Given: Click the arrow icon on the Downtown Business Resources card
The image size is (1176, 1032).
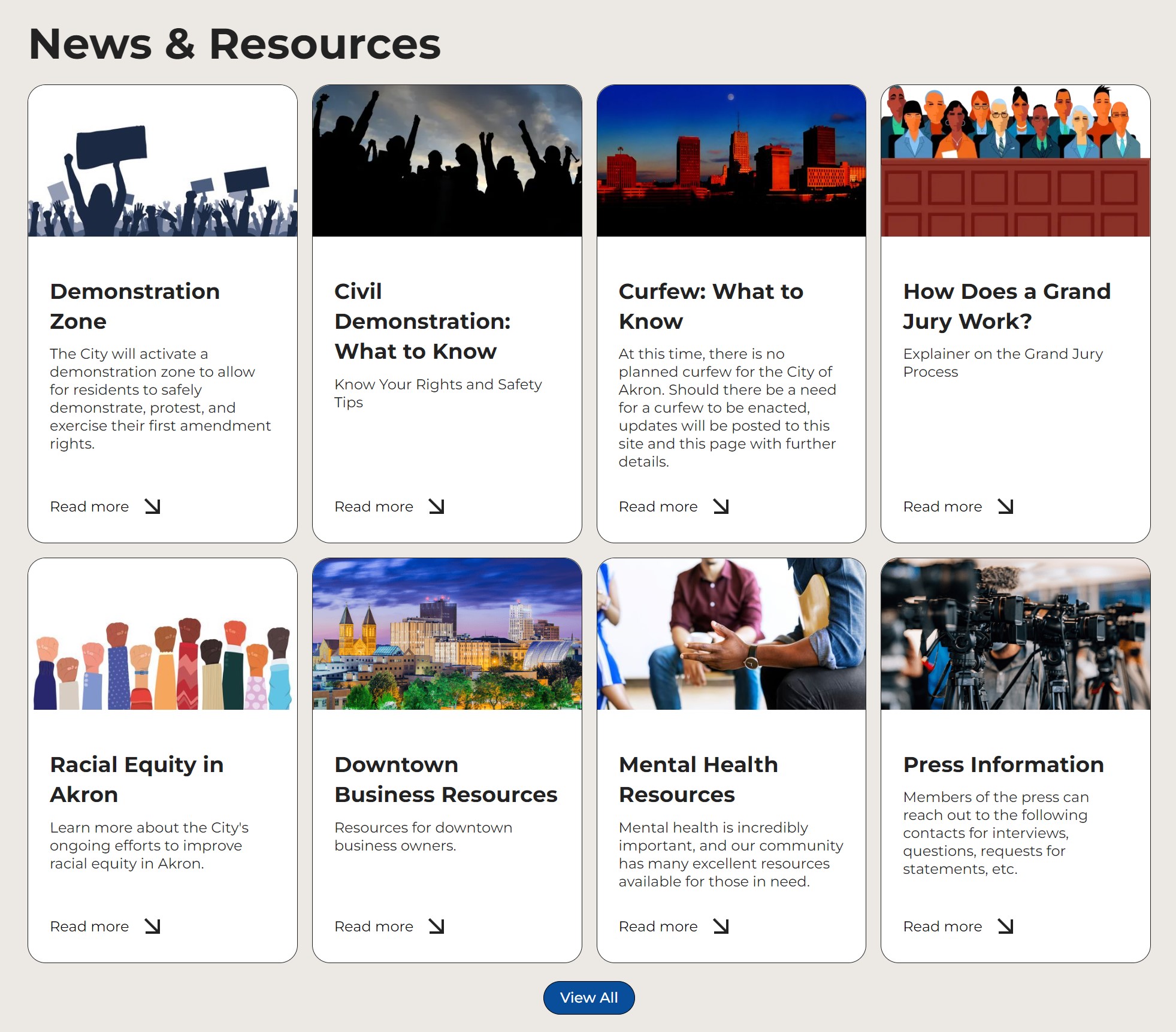Looking at the screenshot, I should pos(437,927).
